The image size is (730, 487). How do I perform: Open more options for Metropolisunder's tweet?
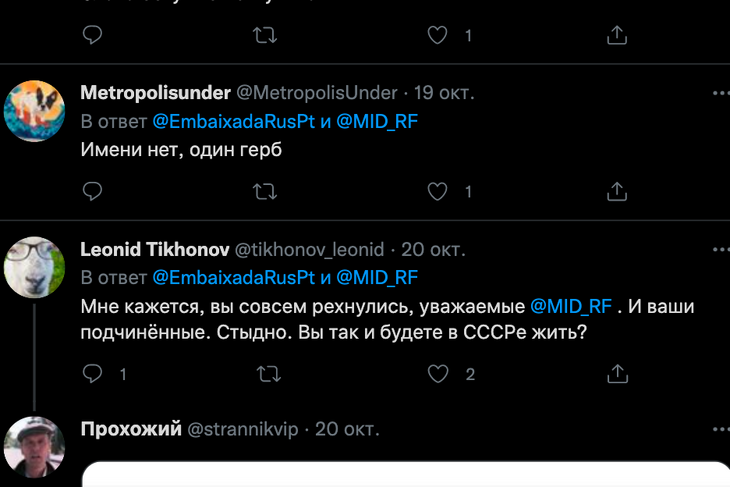(720, 93)
